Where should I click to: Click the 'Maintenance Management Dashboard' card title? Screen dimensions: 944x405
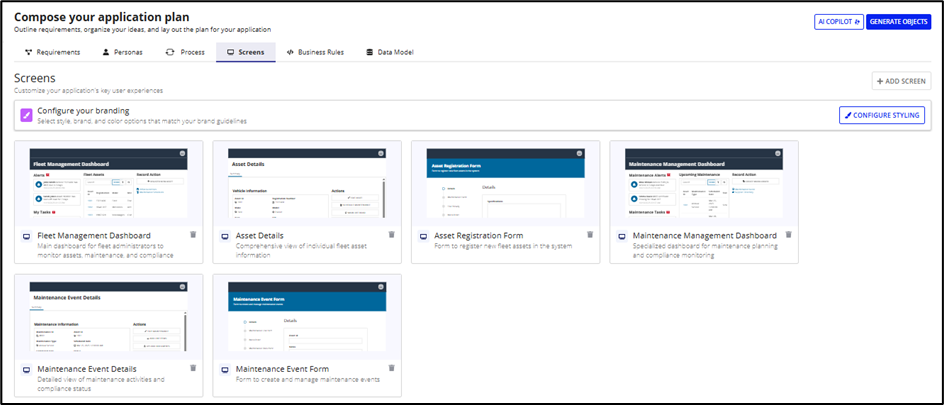point(705,235)
